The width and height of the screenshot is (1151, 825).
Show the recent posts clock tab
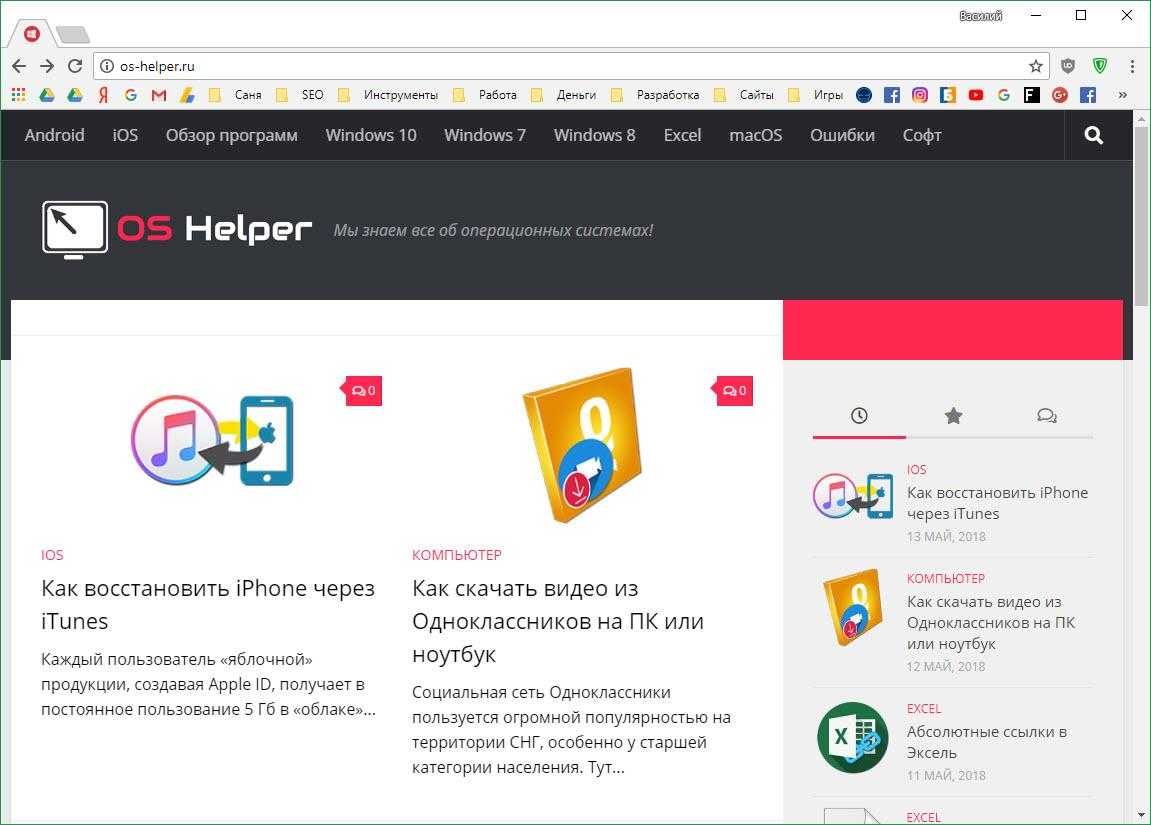point(859,416)
